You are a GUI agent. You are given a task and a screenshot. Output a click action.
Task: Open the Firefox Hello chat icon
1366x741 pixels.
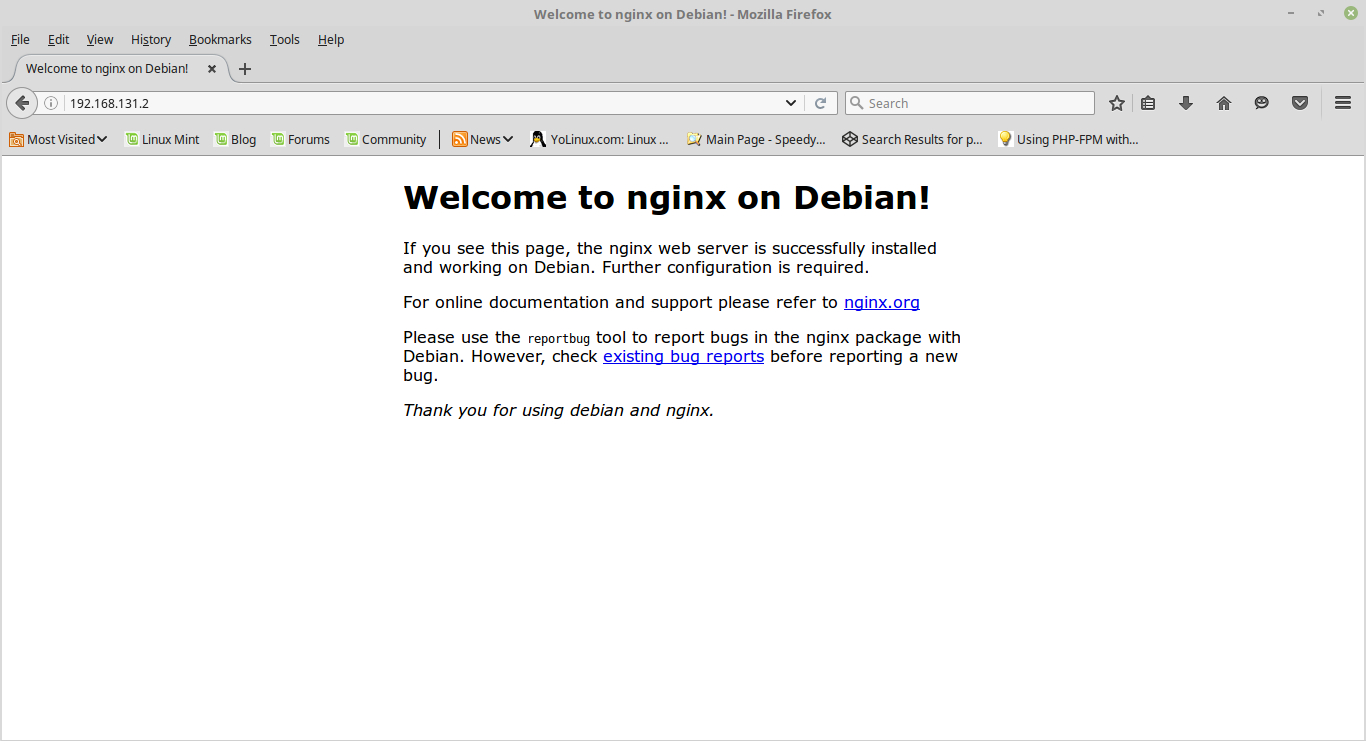[1262, 103]
